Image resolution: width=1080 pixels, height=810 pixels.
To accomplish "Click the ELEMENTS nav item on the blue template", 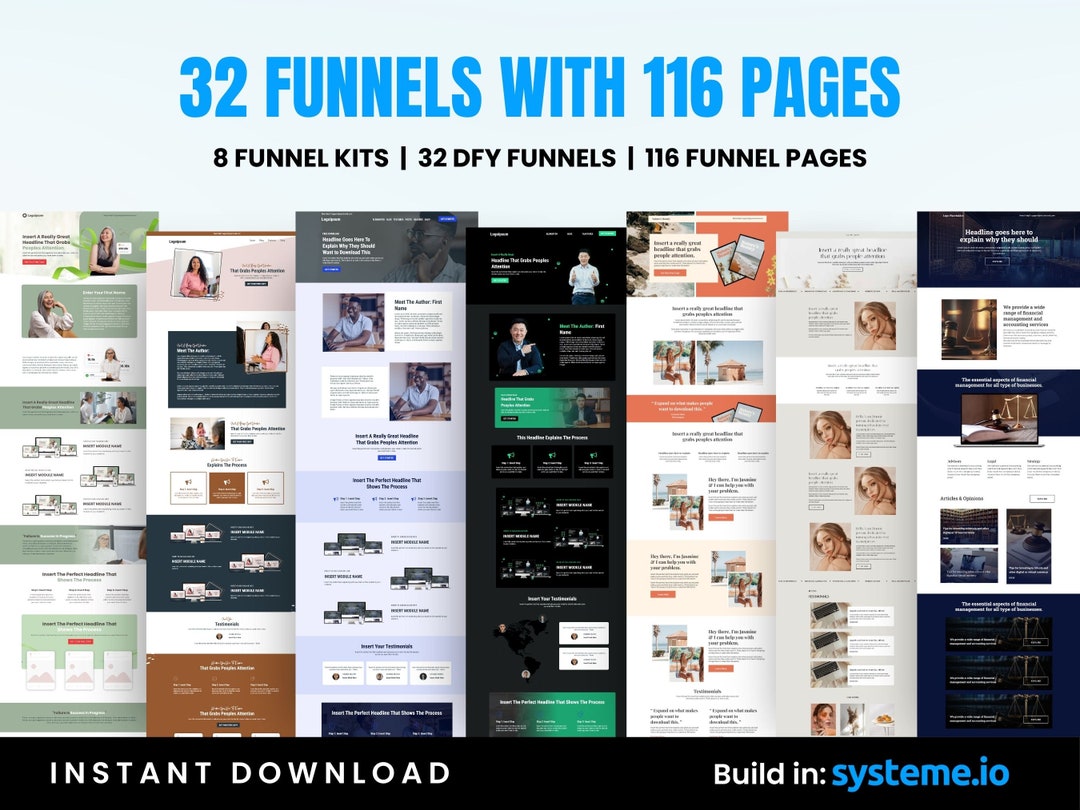I will (377, 219).
